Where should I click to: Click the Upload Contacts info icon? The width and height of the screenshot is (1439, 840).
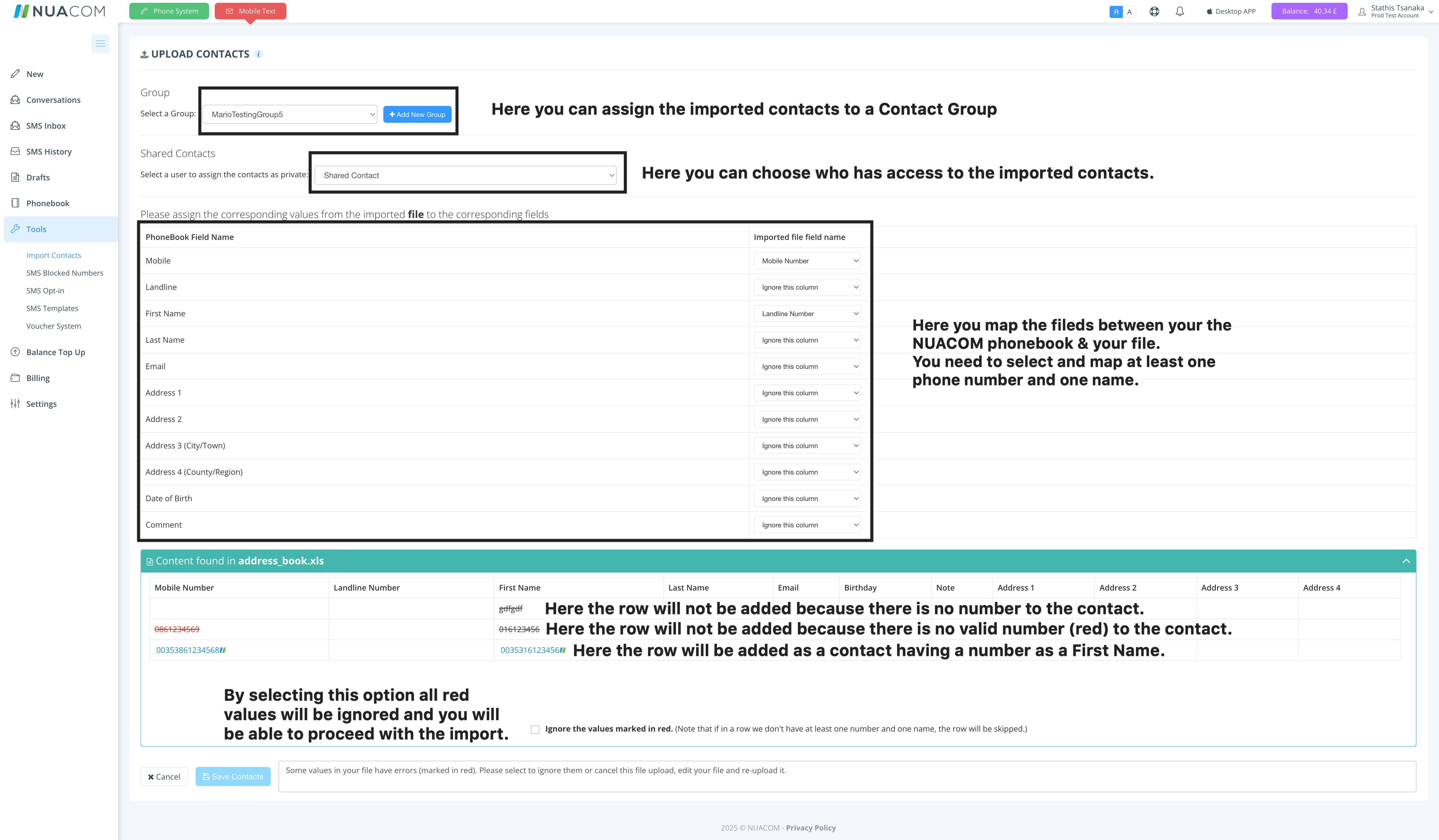coord(259,54)
